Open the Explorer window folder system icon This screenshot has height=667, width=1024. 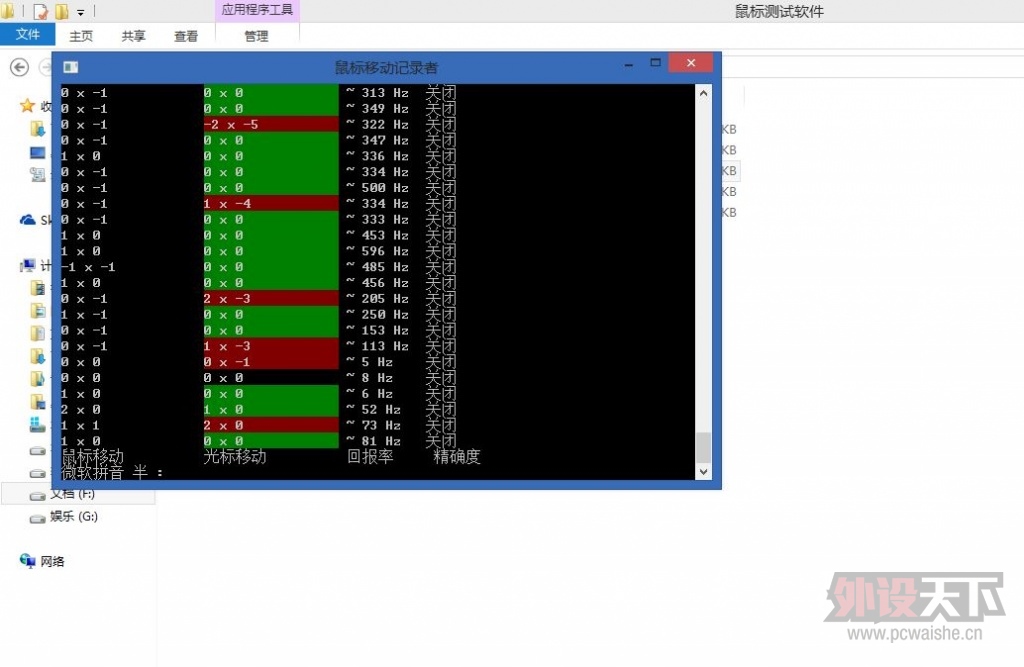(x=7, y=10)
